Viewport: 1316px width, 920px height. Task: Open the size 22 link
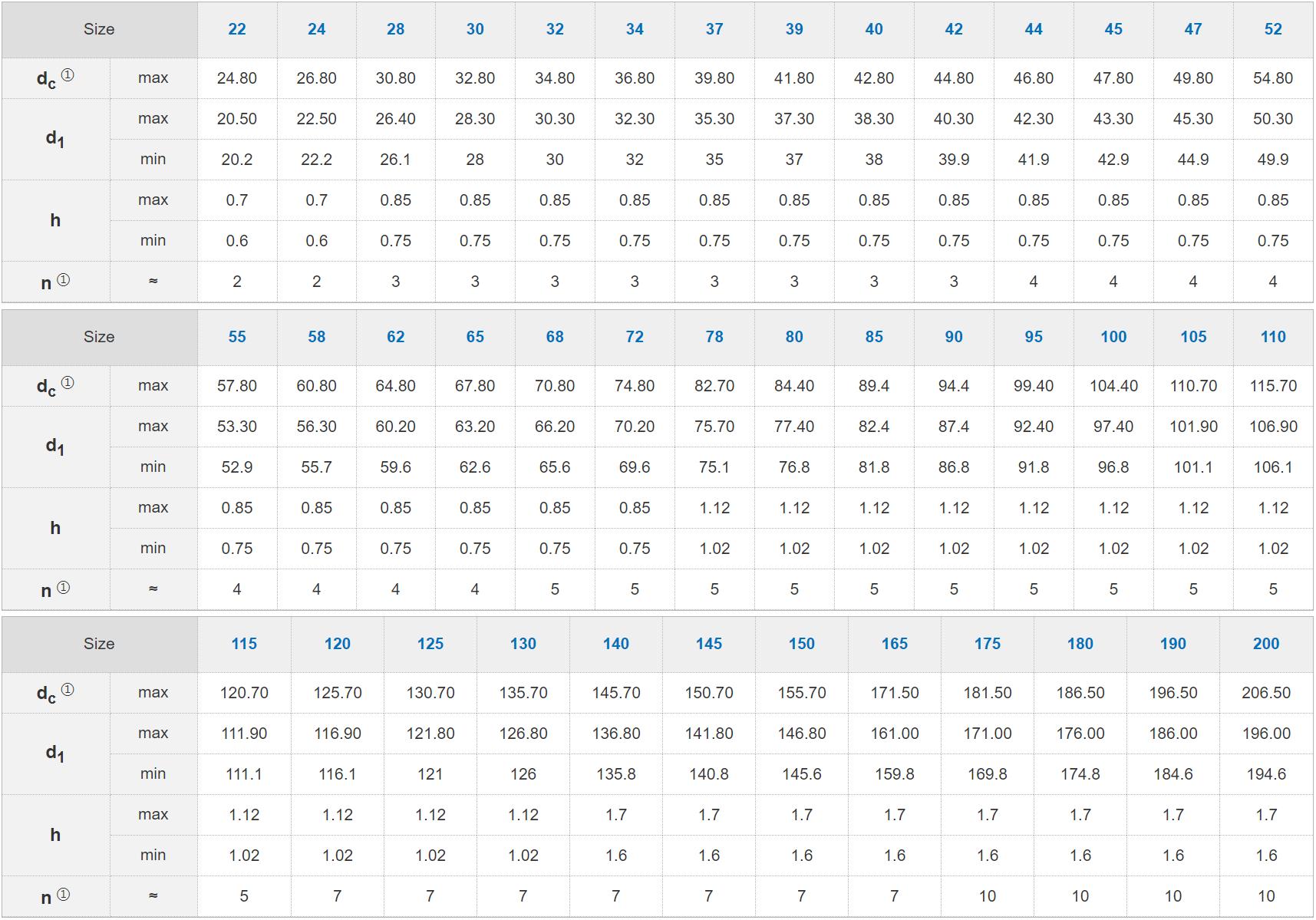(x=237, y=29)
